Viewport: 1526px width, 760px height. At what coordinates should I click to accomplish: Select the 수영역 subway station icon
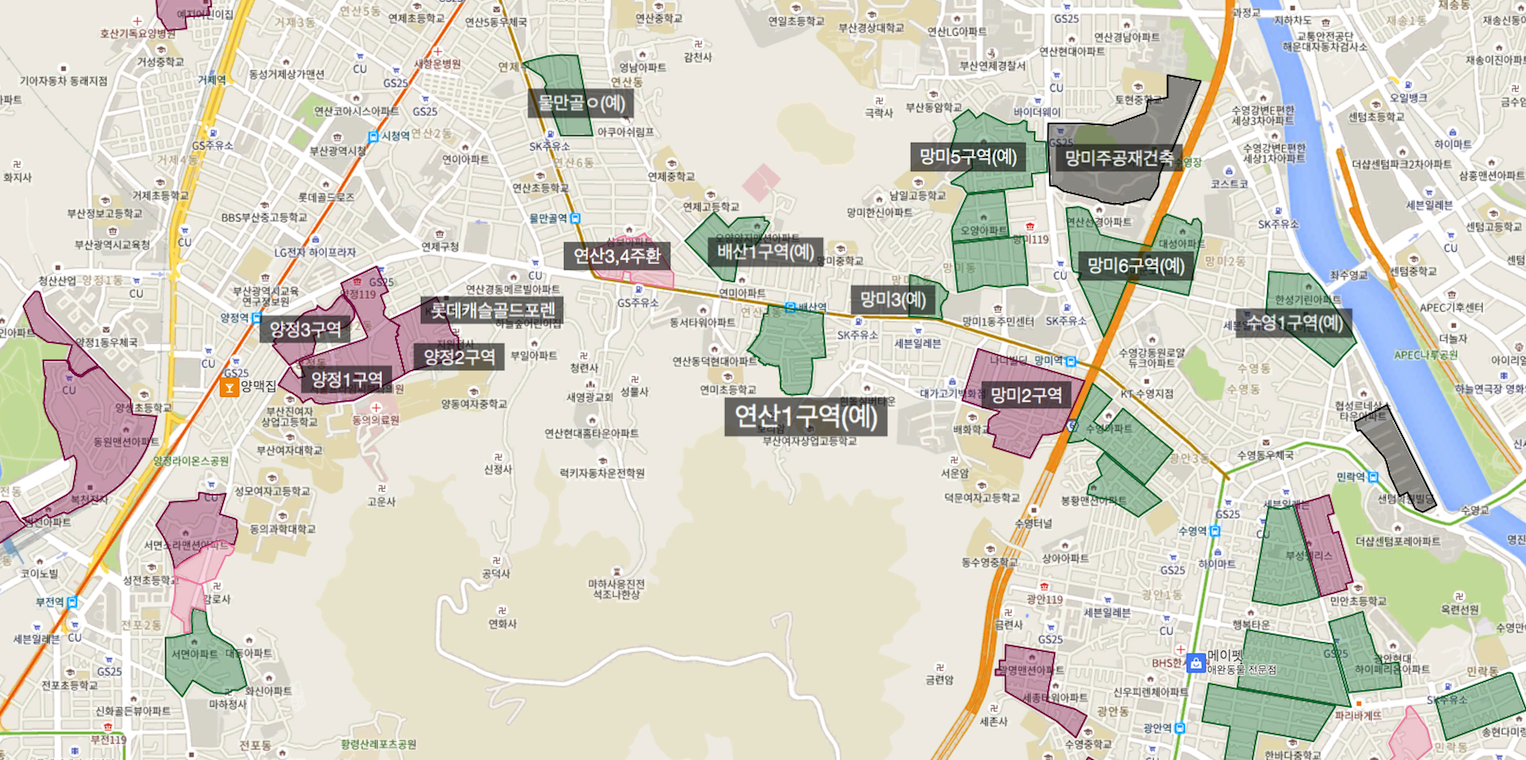1216,531
